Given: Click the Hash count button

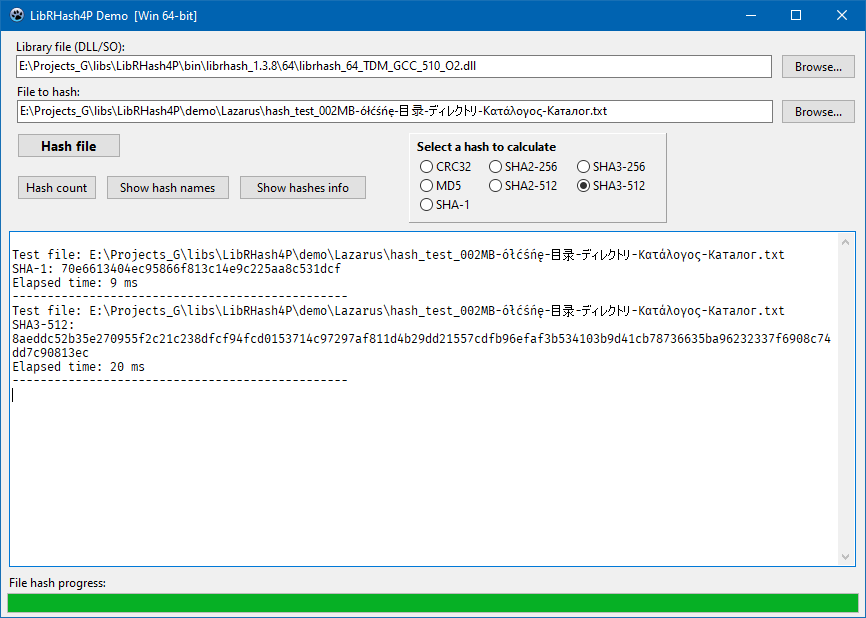Looking at the screenshot, I should click(56, 187).
